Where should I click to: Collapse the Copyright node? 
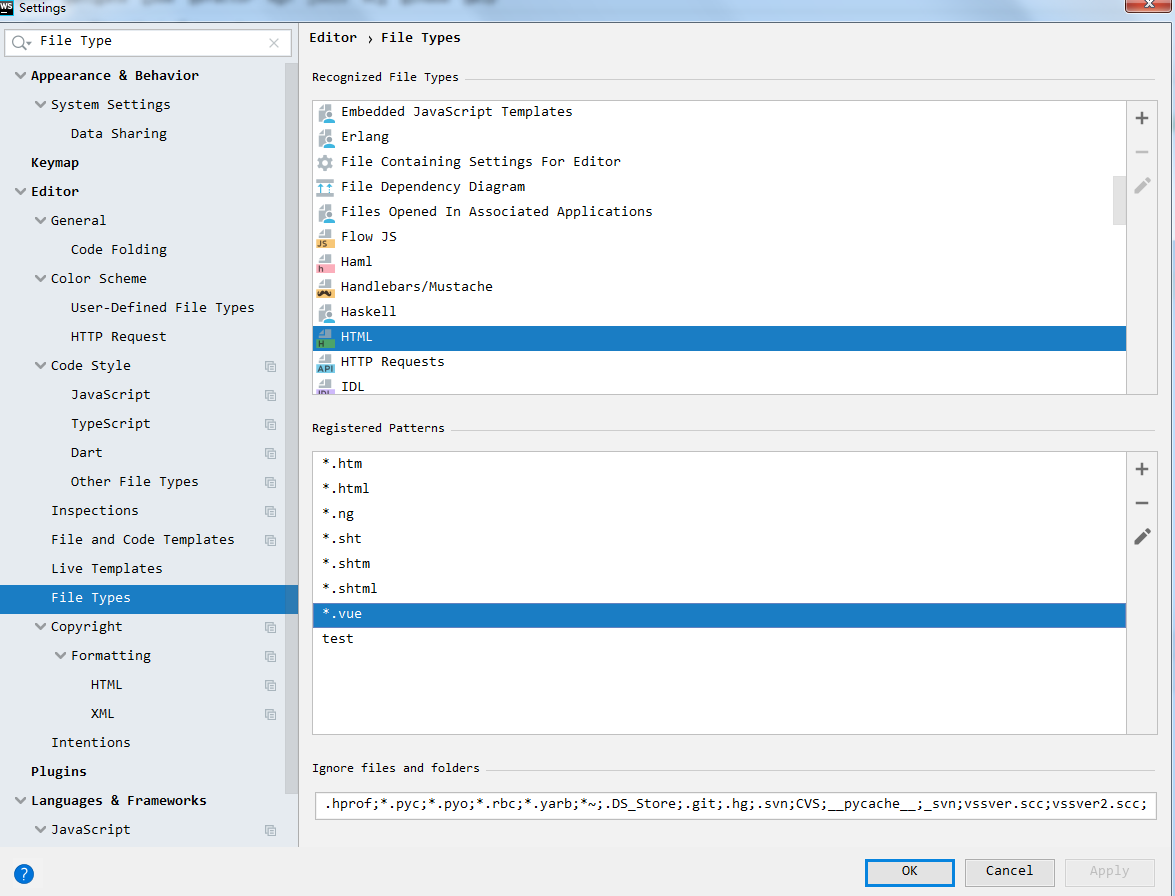(40, 627)
